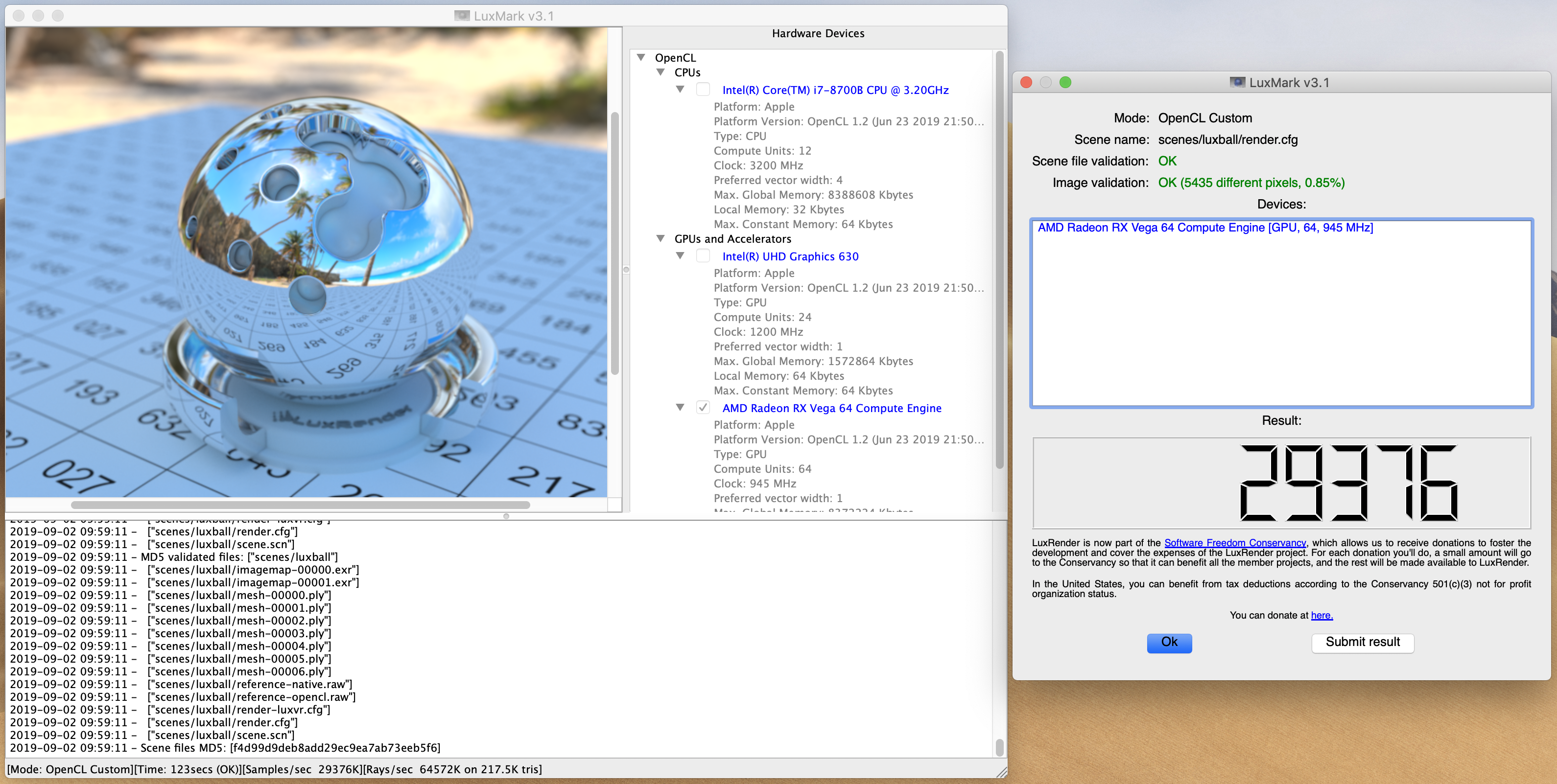Enable the Intel UHD Graphics 630 checkbox
Image resolution: width=1557 pixels, height=784 pixels.
[x=703, y=255]
